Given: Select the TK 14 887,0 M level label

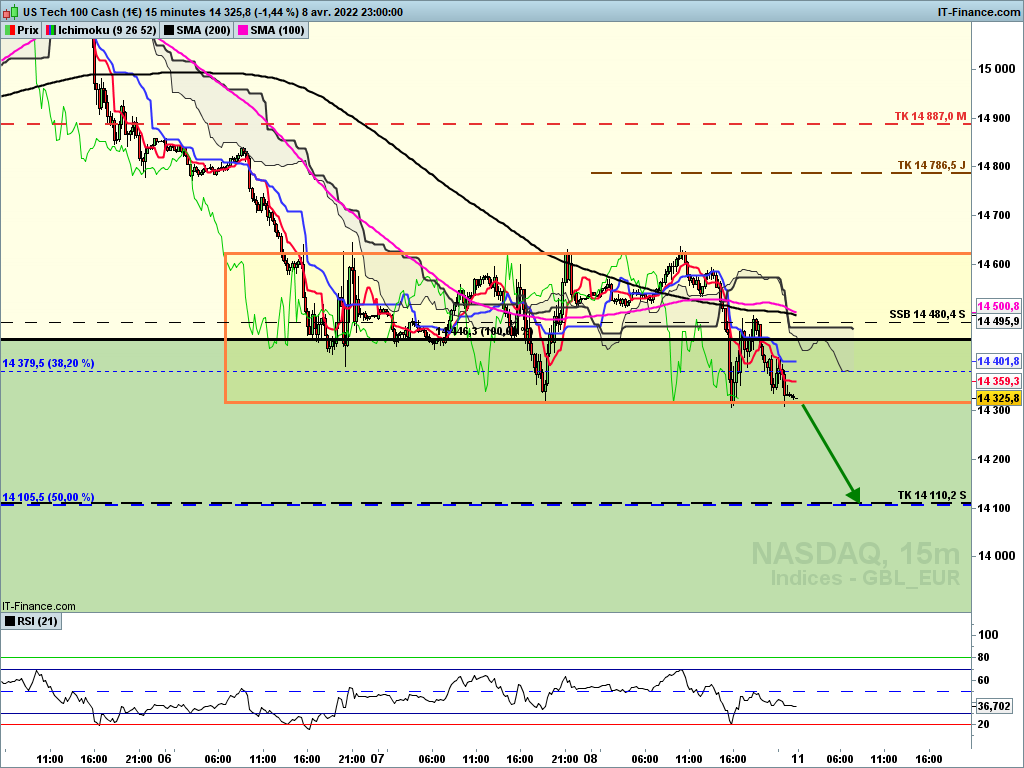Looking at the screenshot, I should tap(930, 116).
